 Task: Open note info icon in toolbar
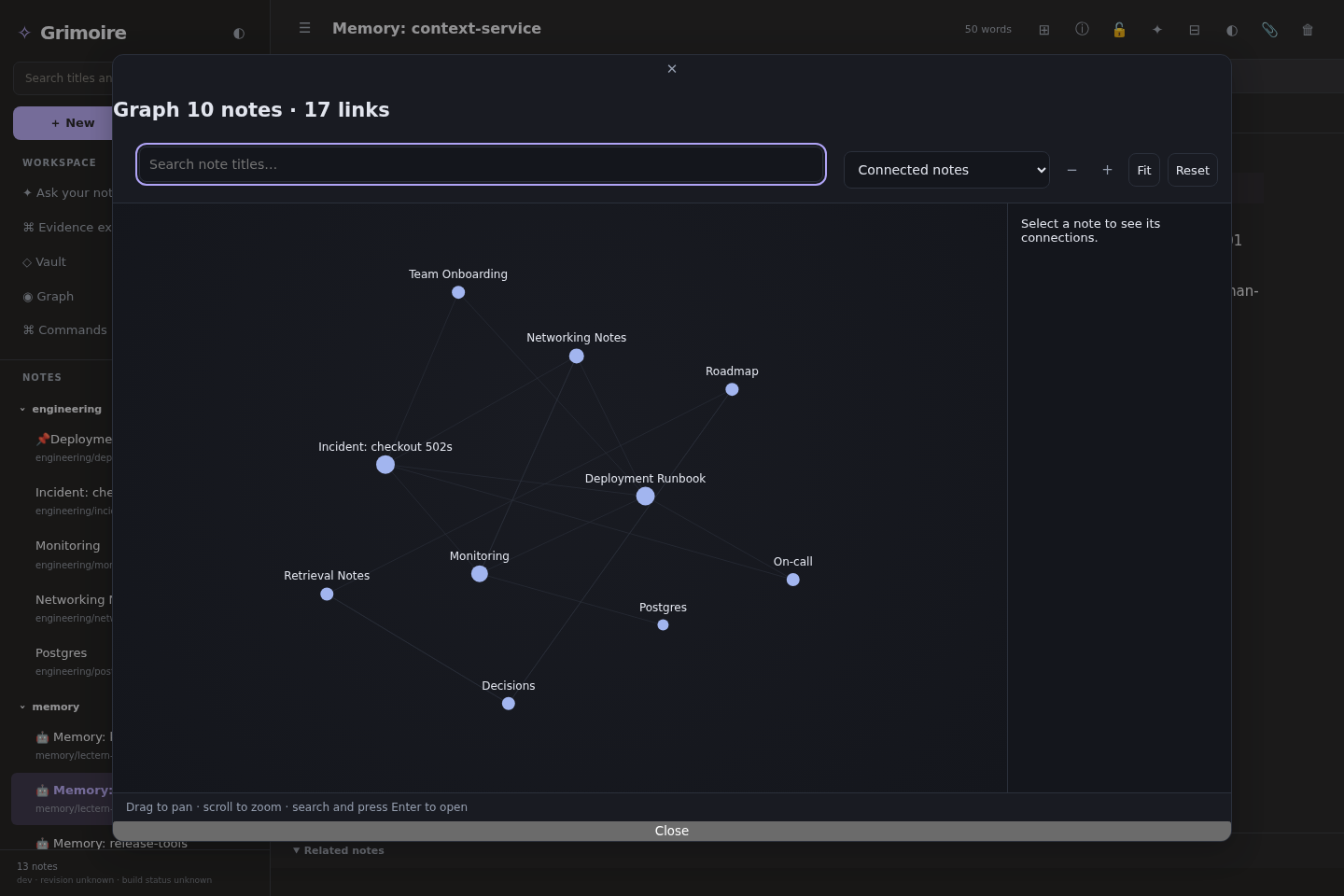[x=1082, y=30]
